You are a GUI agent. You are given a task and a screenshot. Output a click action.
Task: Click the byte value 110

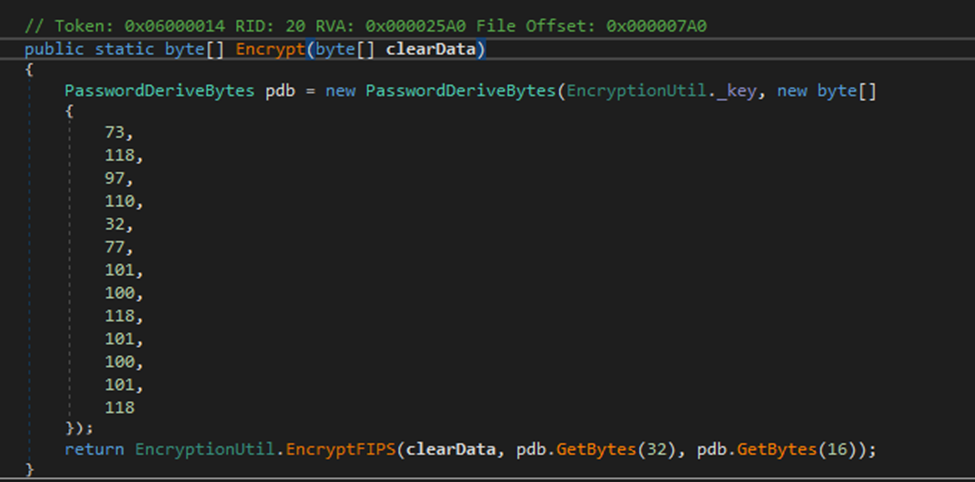tap(123, 201)
